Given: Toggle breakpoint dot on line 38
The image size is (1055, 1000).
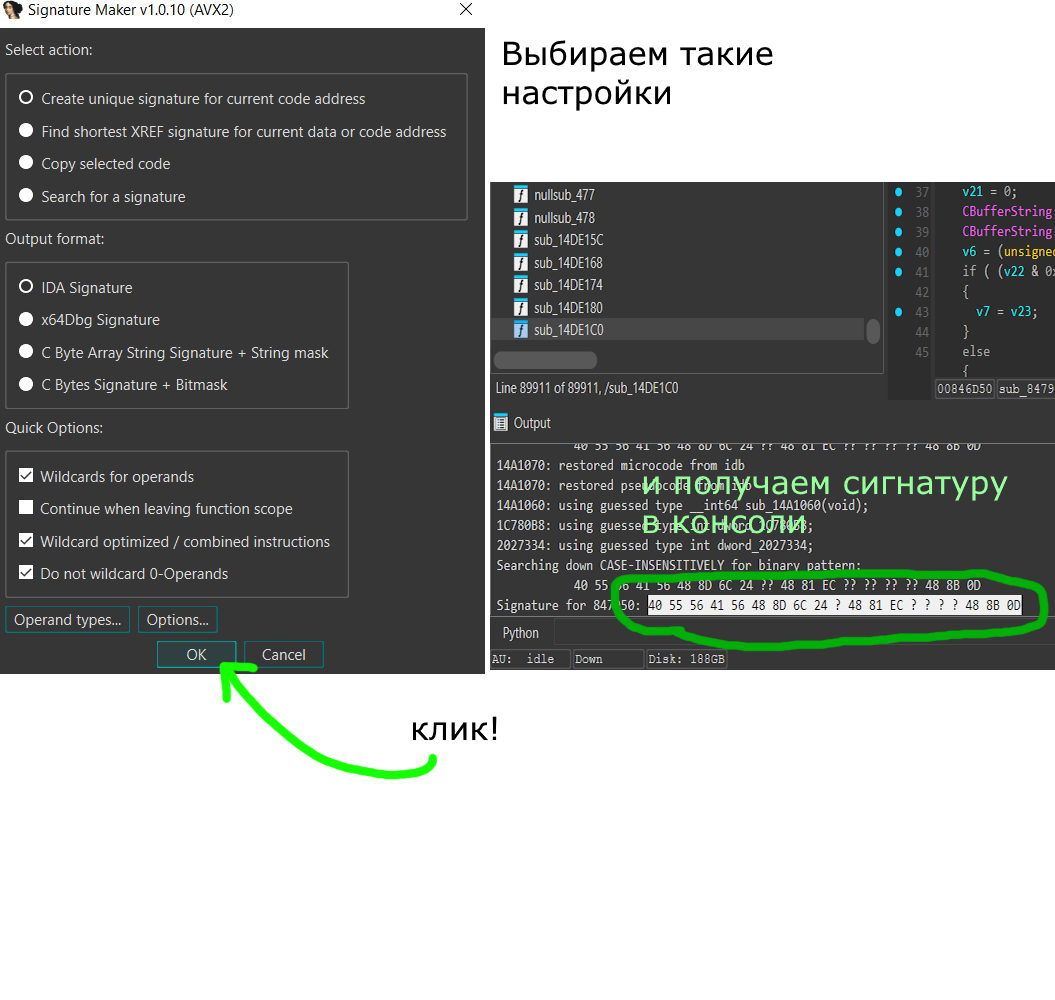Looking at the screenshot, I should [x=898, y=212].
